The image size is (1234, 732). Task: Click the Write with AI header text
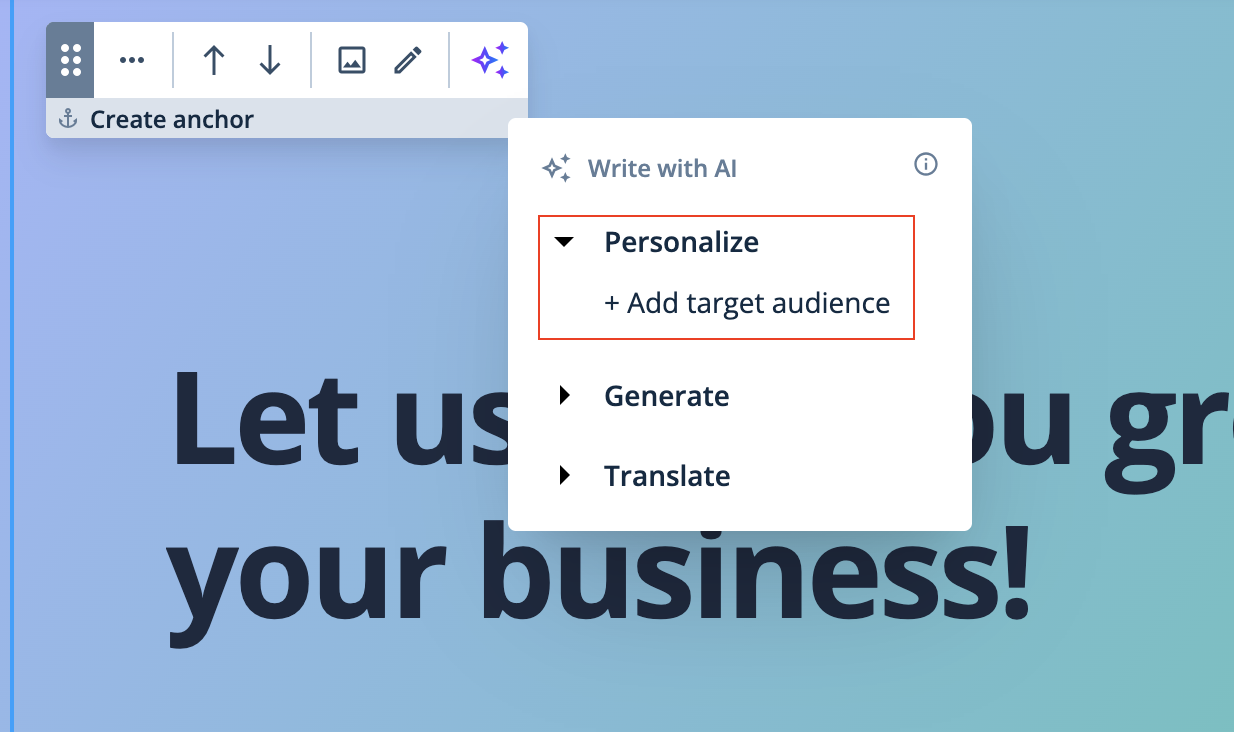[662, 169]
